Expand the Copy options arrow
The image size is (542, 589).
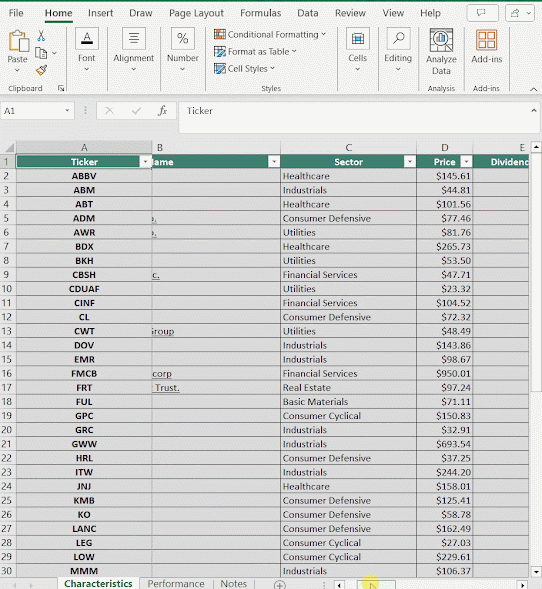coord(54,53)
